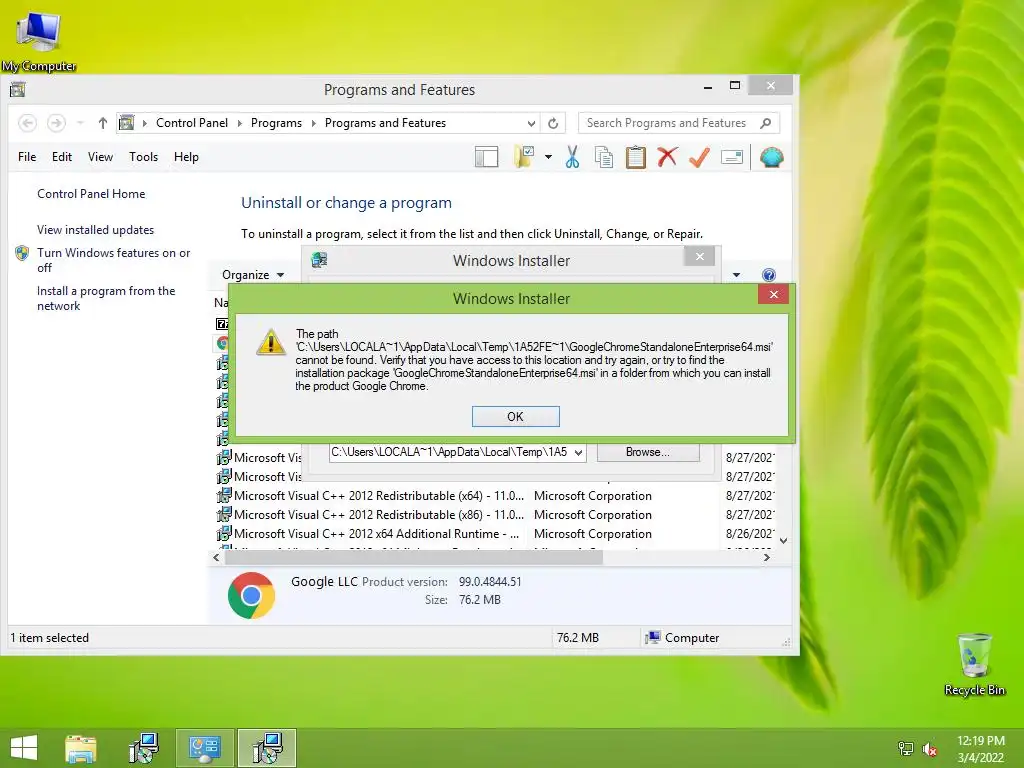The image size is (1024, 768).
Task: Expand the address bar history dropdown
Action: coord(532,123)
